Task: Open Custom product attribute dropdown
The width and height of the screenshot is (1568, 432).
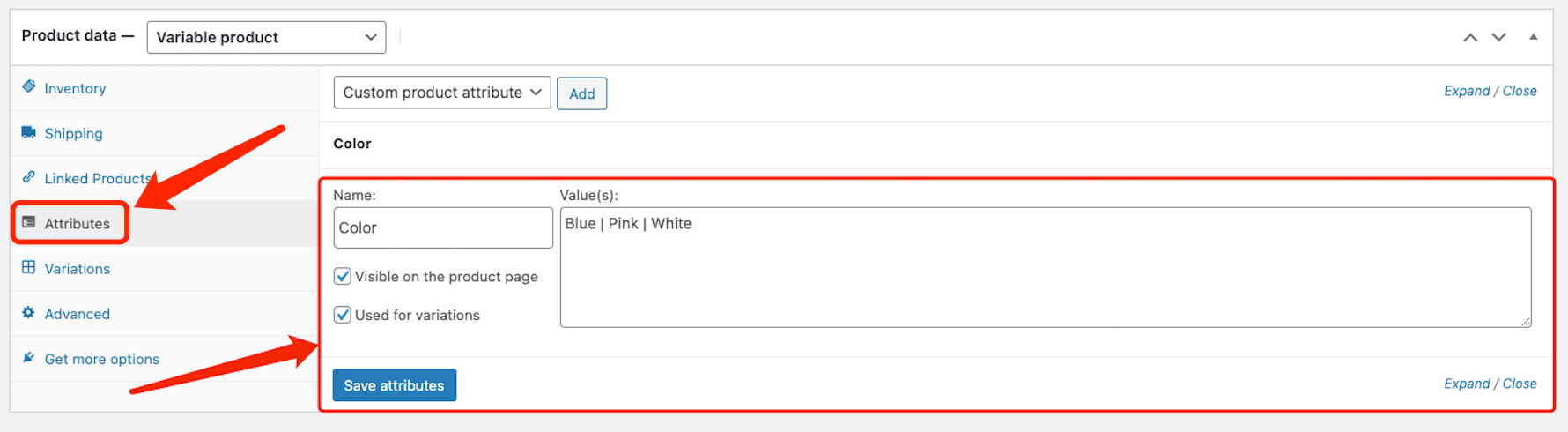Action: [442, 93]
